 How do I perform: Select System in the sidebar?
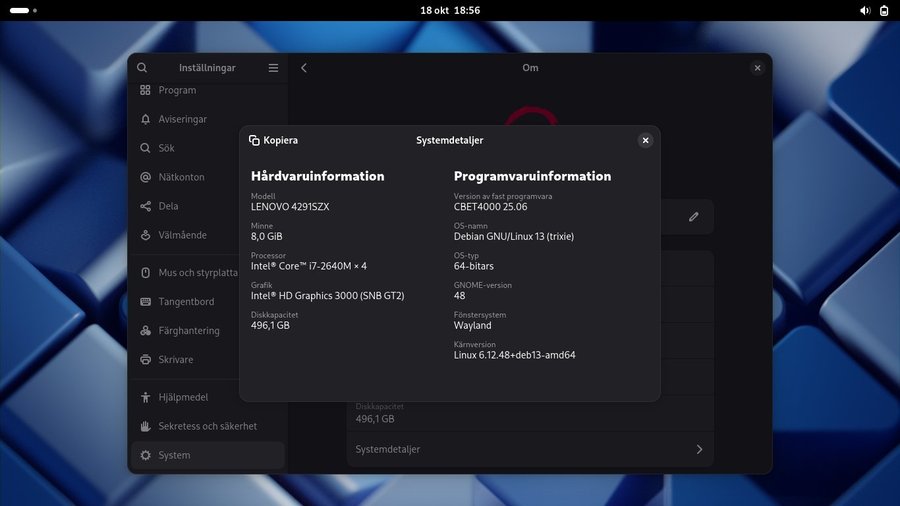click(x=174, y=455)
